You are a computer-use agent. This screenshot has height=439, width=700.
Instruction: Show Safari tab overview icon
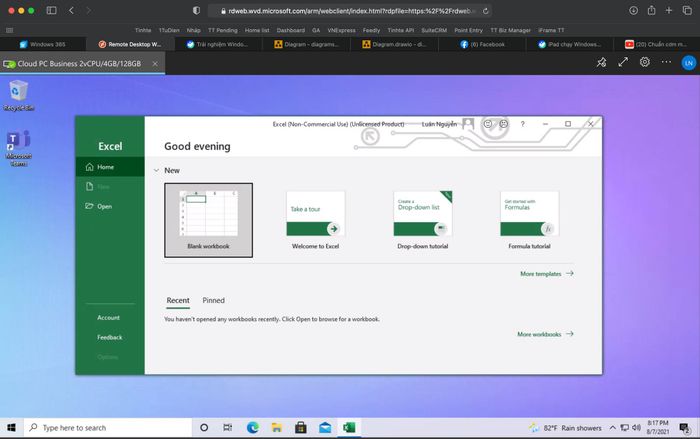click(687, 10)
